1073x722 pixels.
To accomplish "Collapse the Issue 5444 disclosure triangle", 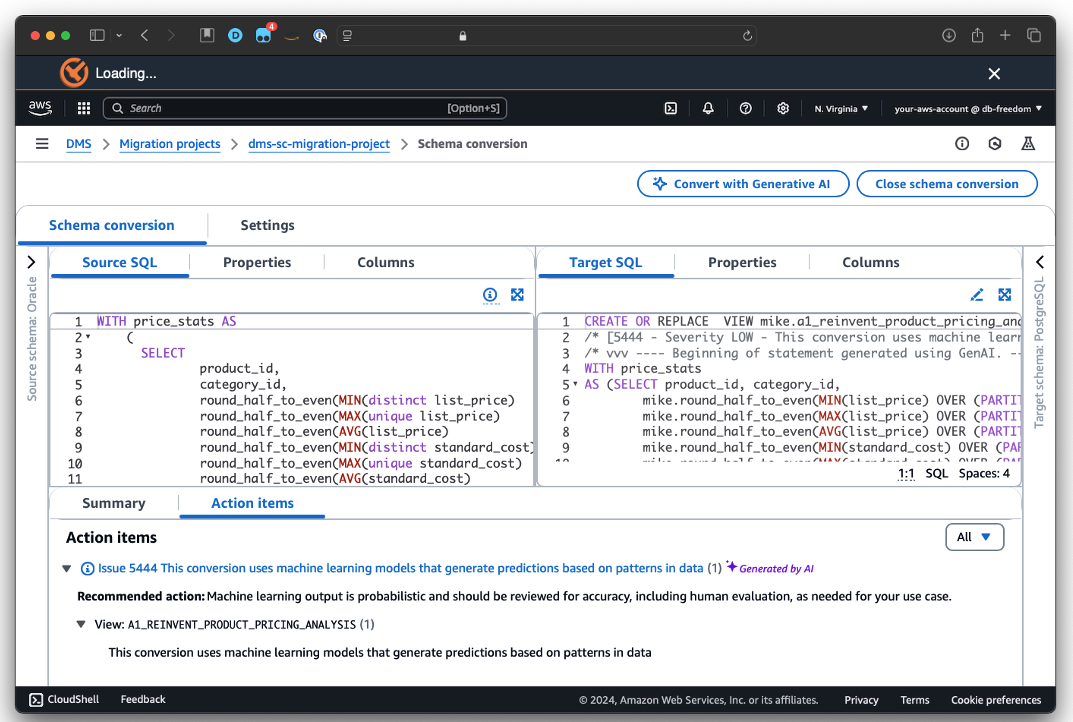I will tap(67, 568).
